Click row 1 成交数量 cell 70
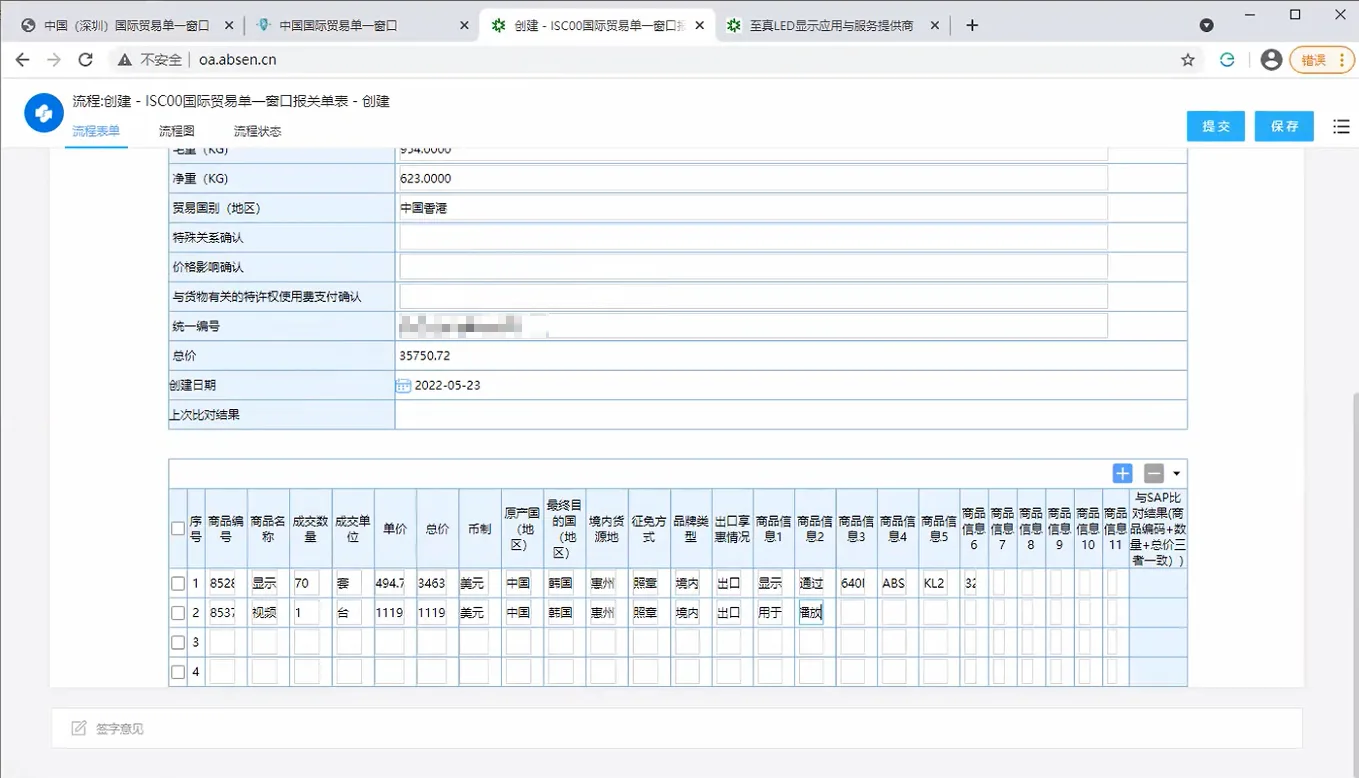1359x778 pixels. (x=307, y=583)
